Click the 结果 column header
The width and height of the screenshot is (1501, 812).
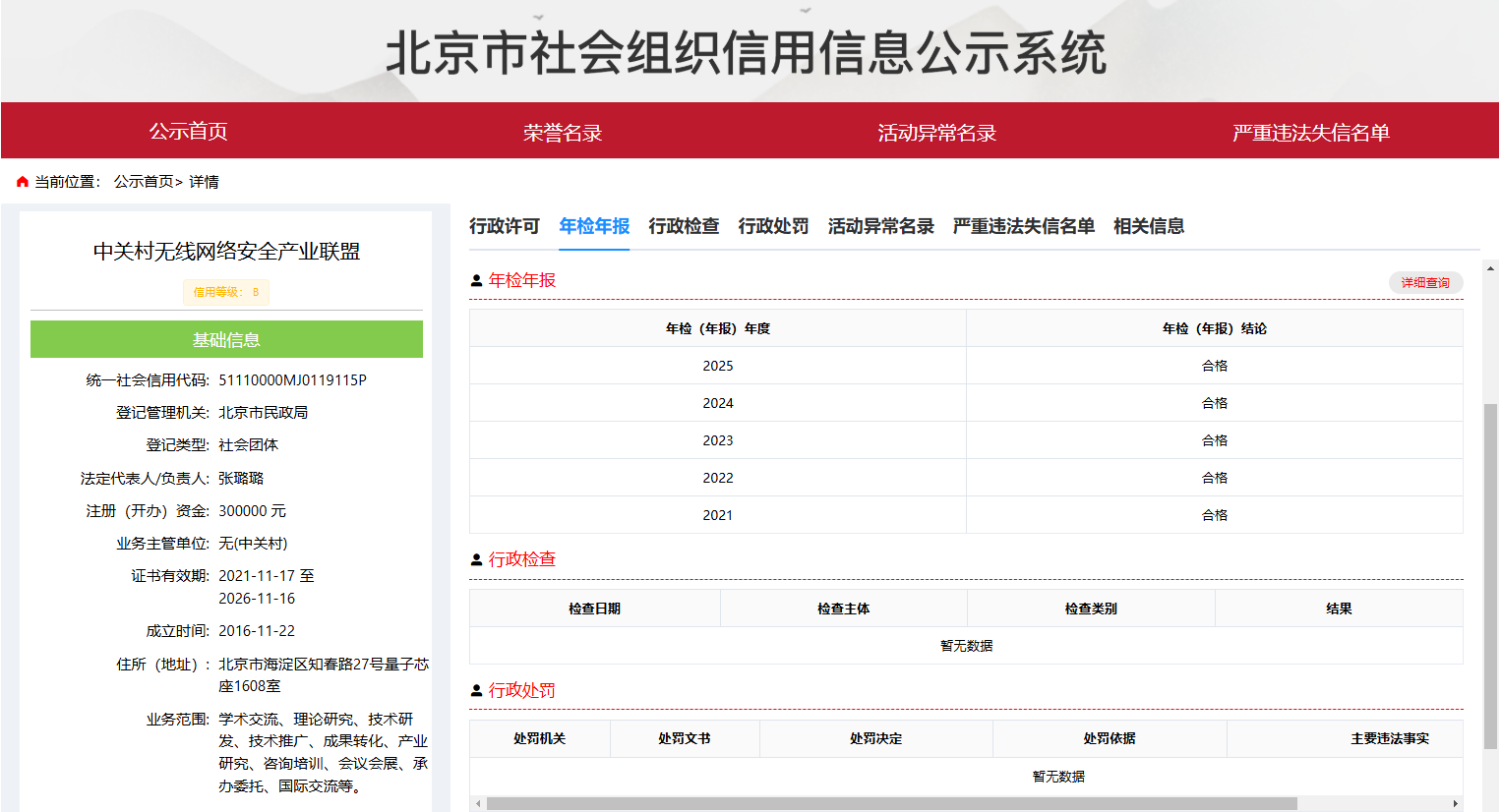coord(1339,609)
